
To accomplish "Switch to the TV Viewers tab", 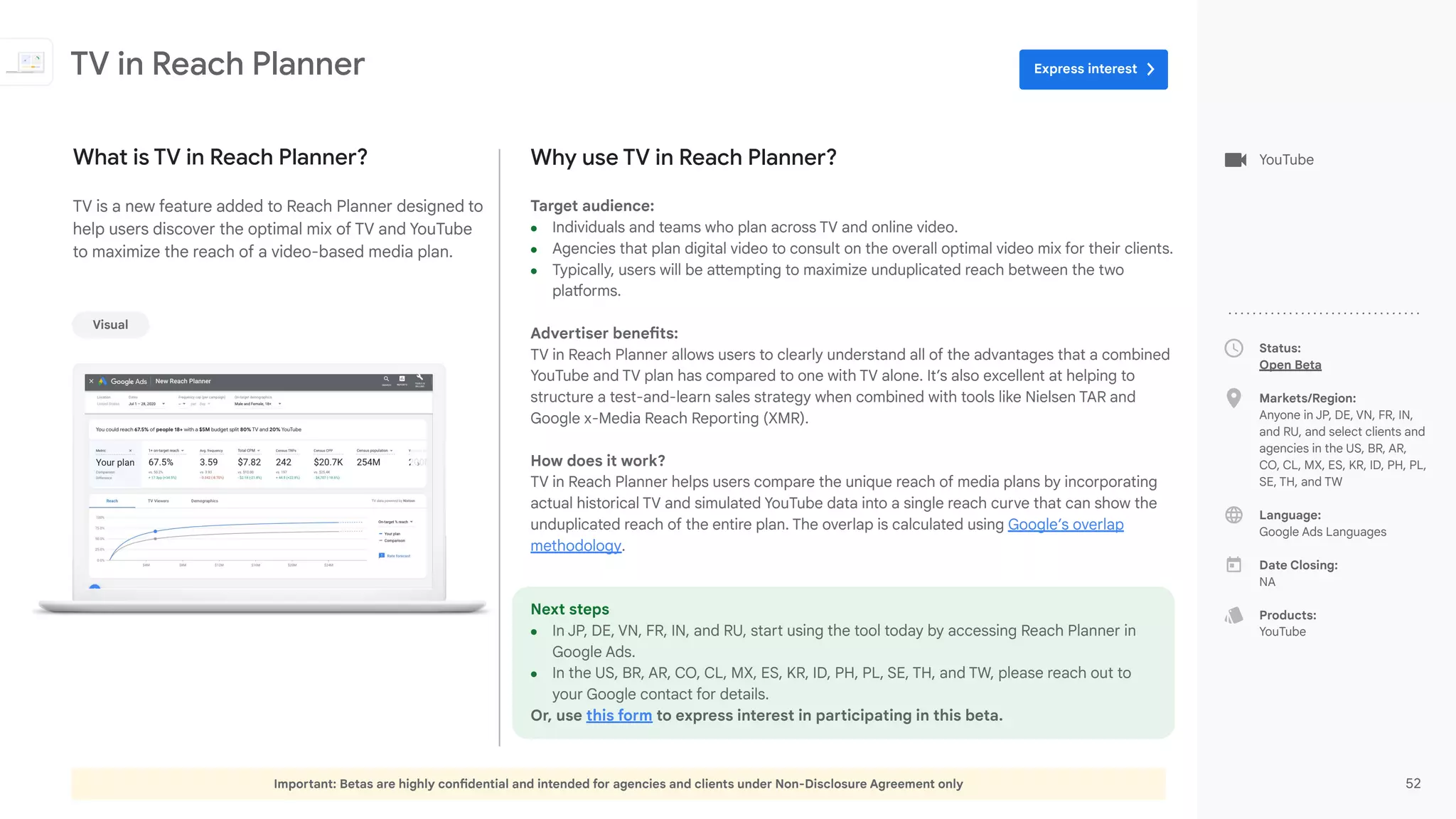I will click(158, 501).
